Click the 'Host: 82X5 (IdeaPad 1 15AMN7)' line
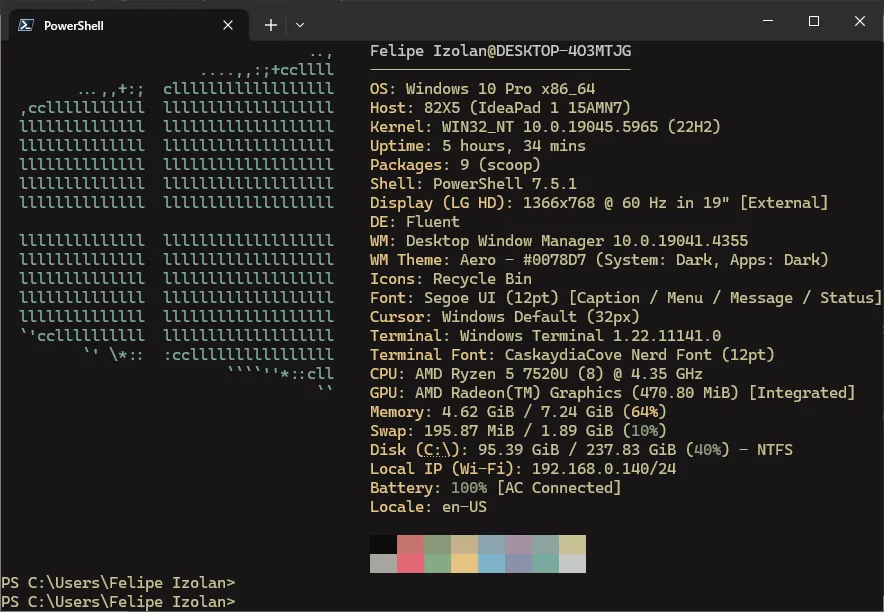This screenshot has width=884, height=612. point(501,108)
